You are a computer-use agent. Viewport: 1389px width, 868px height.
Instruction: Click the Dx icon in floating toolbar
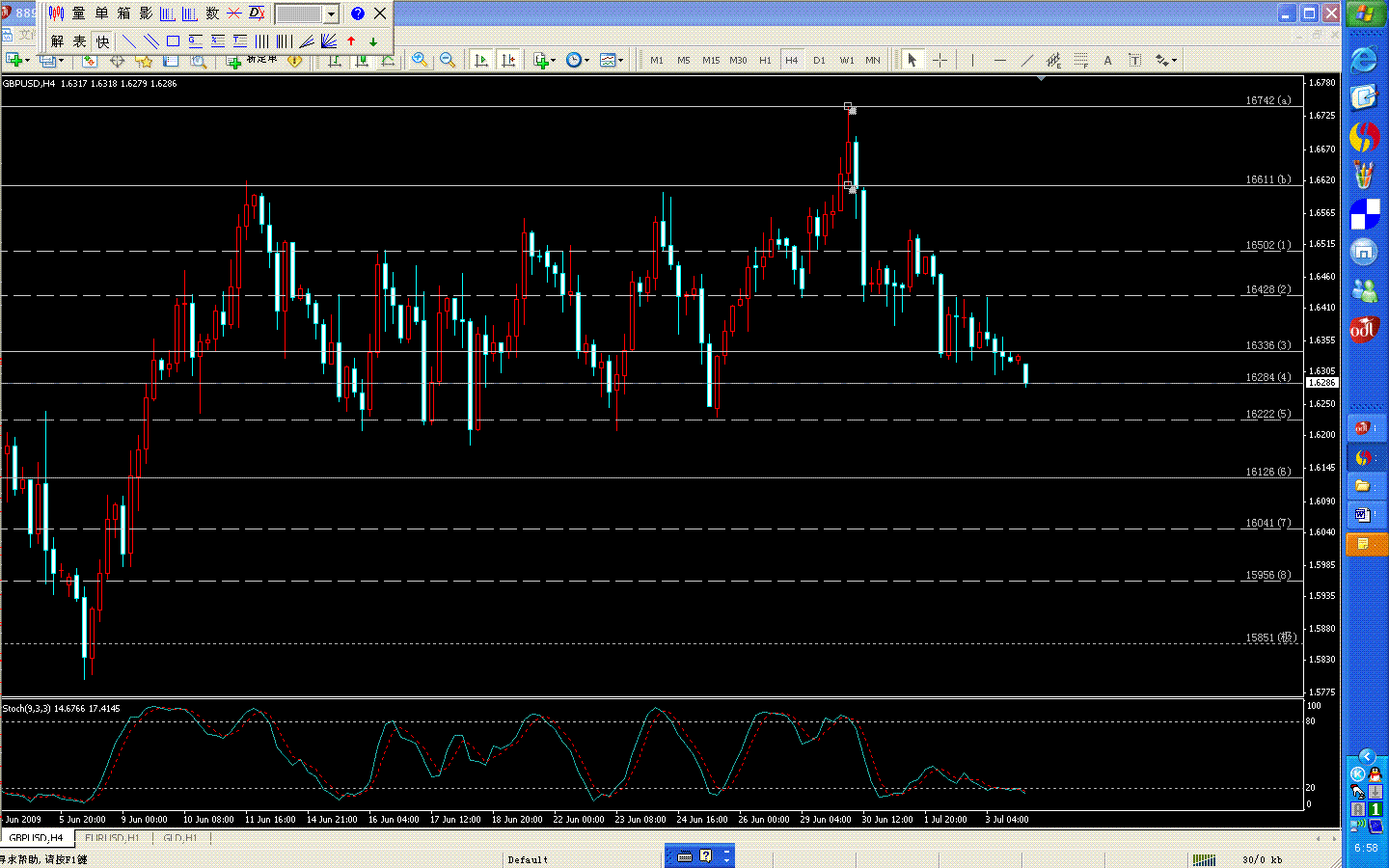pos(257,14)
